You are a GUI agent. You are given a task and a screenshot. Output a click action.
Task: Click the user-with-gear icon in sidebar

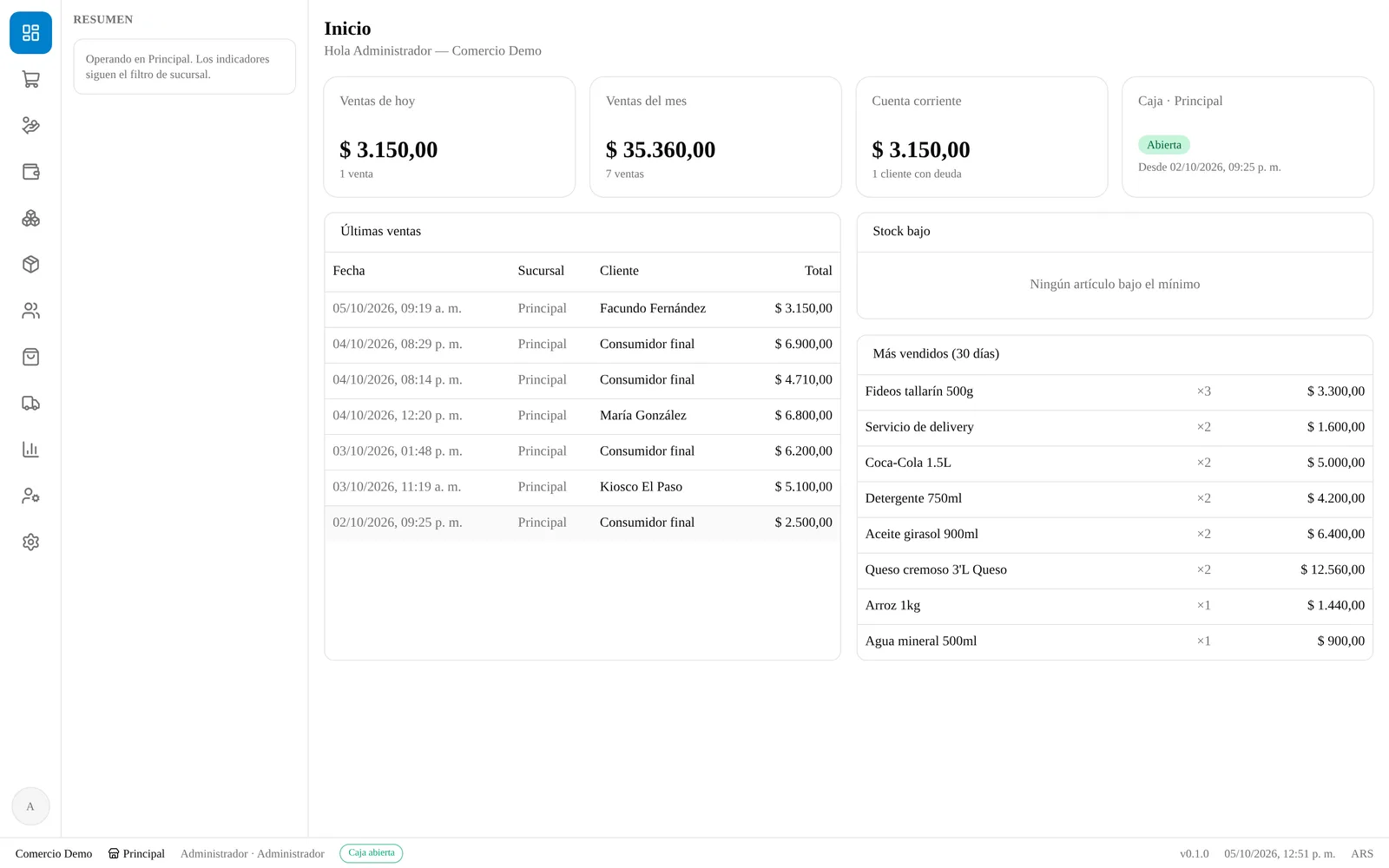(x=30, y=496)
